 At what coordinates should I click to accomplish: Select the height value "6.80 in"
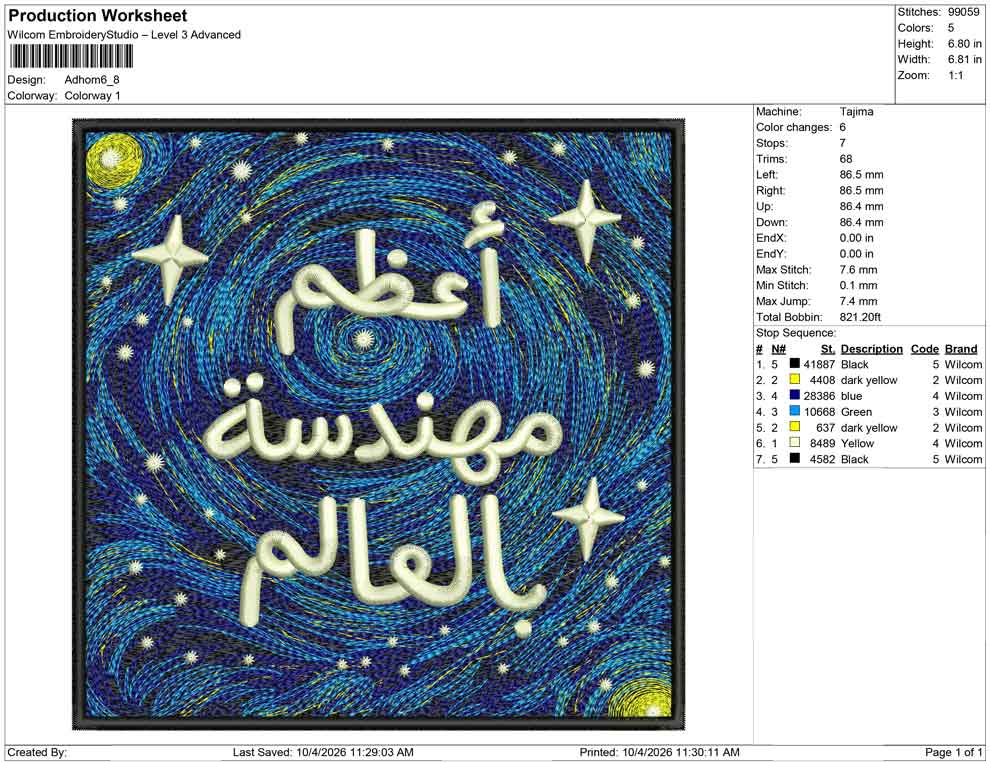tap(965, 44)
